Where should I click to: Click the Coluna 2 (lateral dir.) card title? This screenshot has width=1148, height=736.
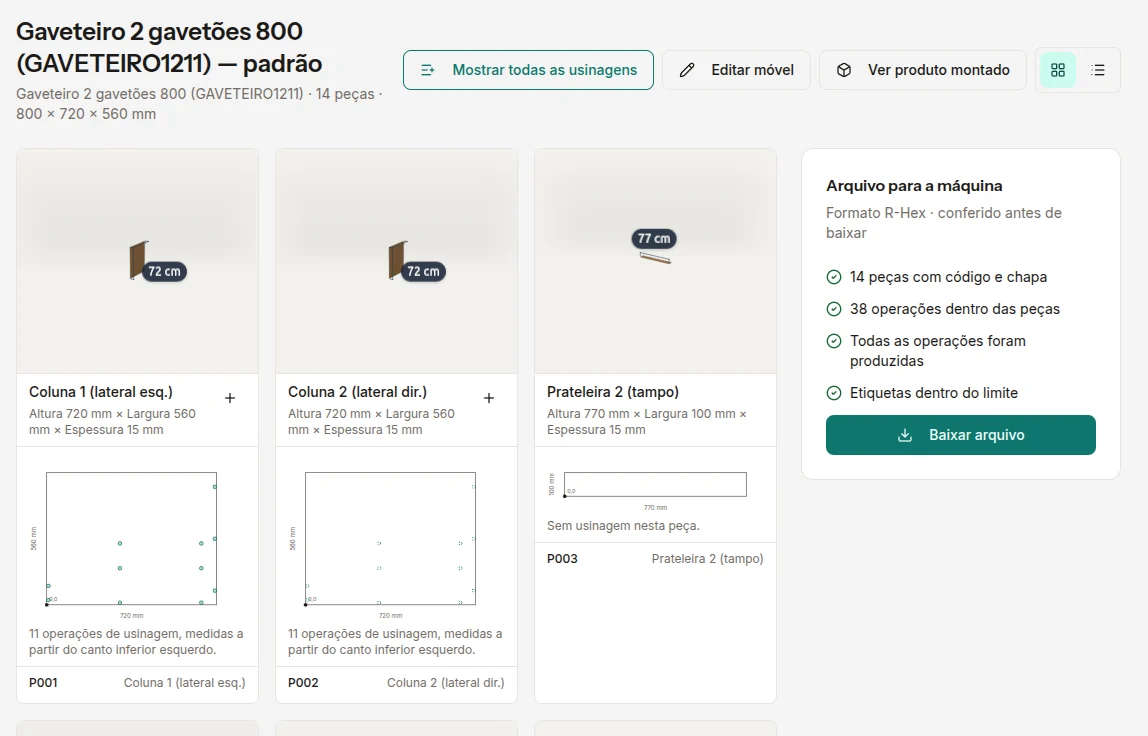357,393
